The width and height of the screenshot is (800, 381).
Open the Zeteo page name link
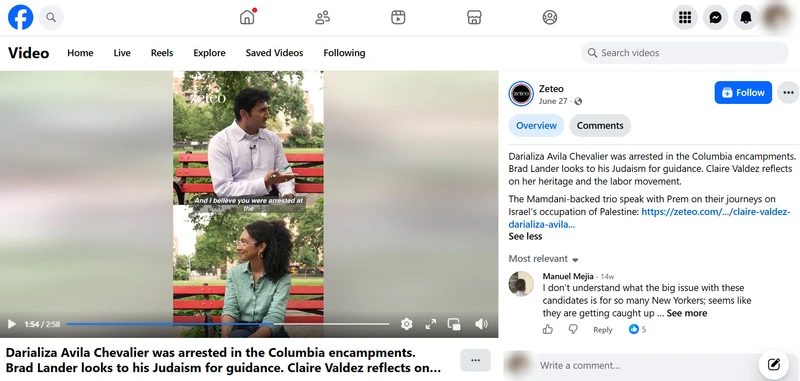click(551, 89)
